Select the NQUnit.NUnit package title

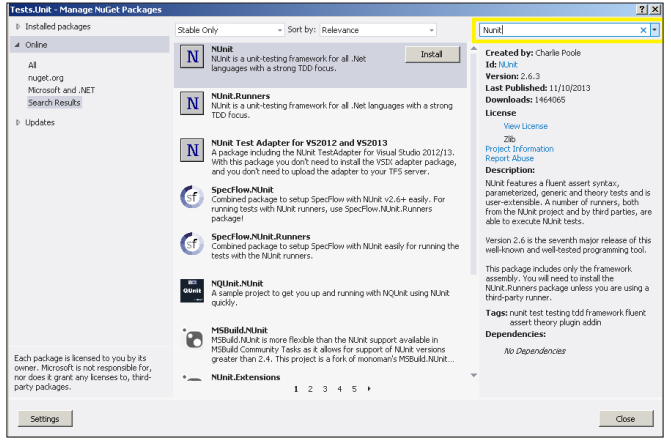coord(237,283)
